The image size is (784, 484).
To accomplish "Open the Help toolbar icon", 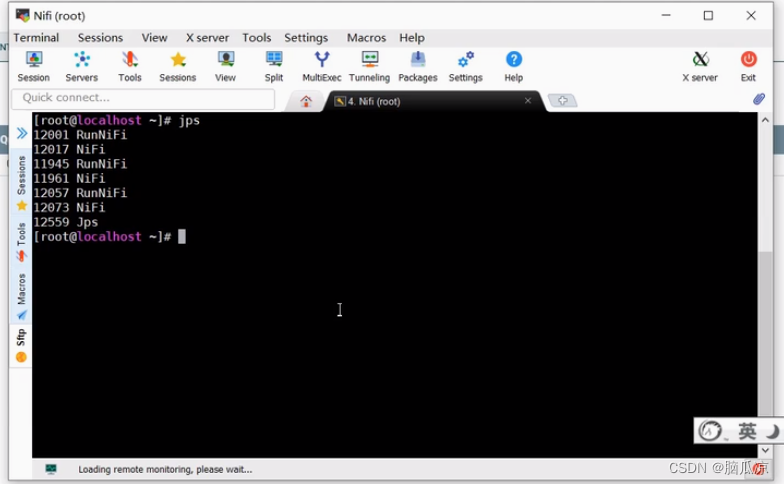I will 514,66.
